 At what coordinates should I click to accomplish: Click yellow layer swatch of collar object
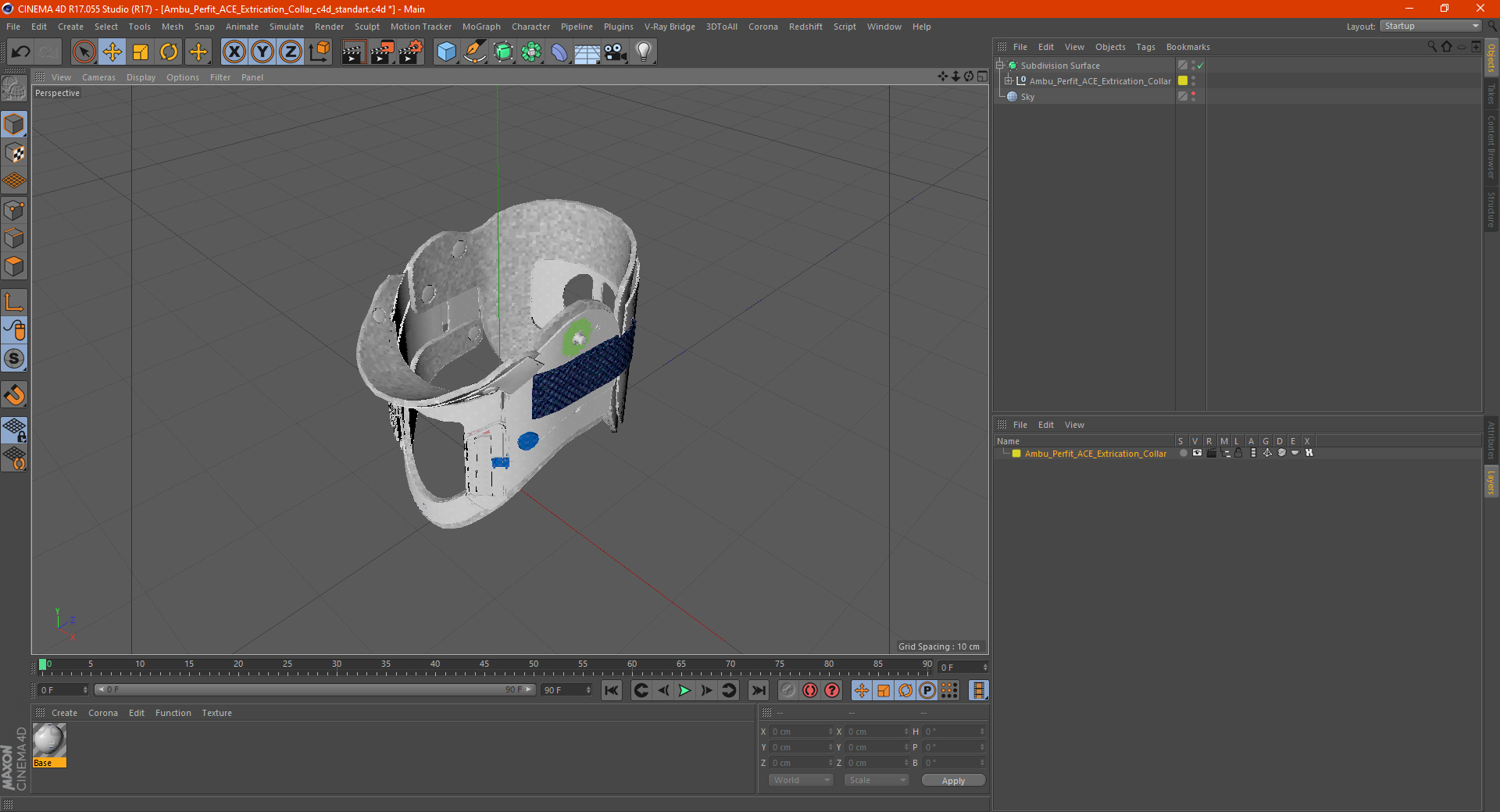coord(1183,80)
